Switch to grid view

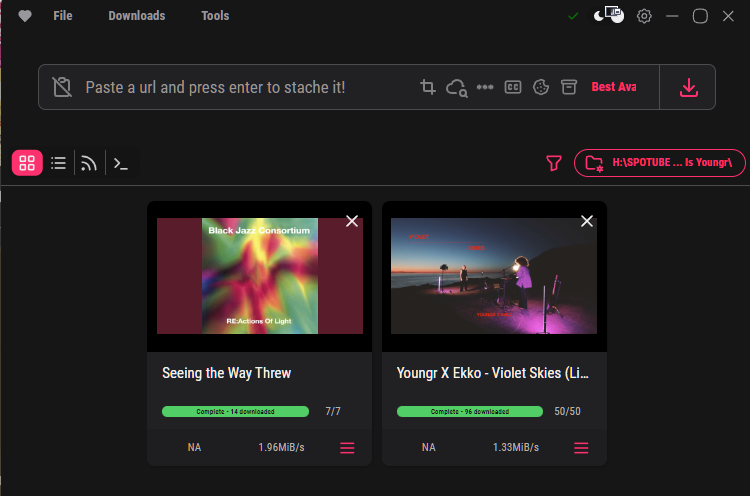point(27,163)
